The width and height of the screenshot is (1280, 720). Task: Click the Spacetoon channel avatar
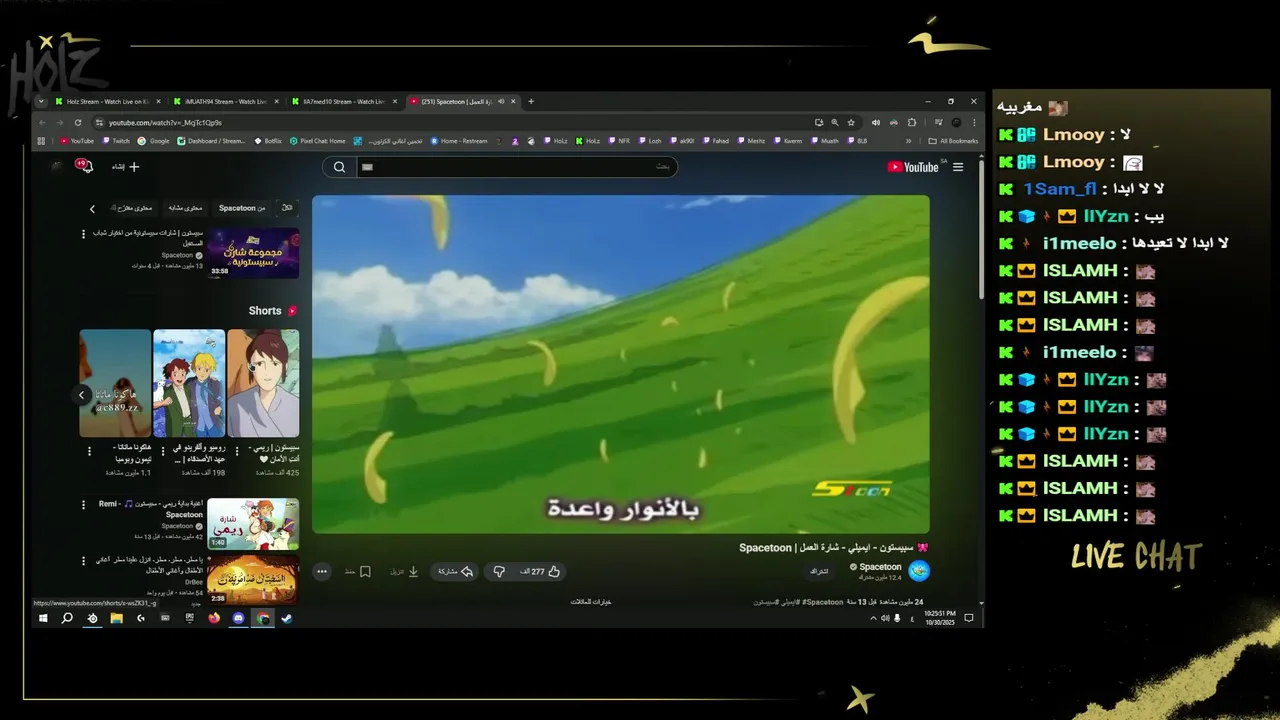[x=919, y=571]
